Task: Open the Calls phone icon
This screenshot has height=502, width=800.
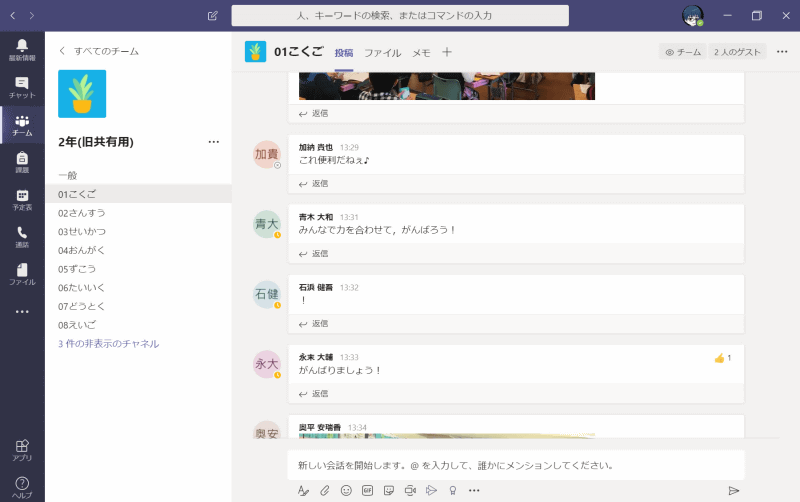Action: [x=22, y=237]
